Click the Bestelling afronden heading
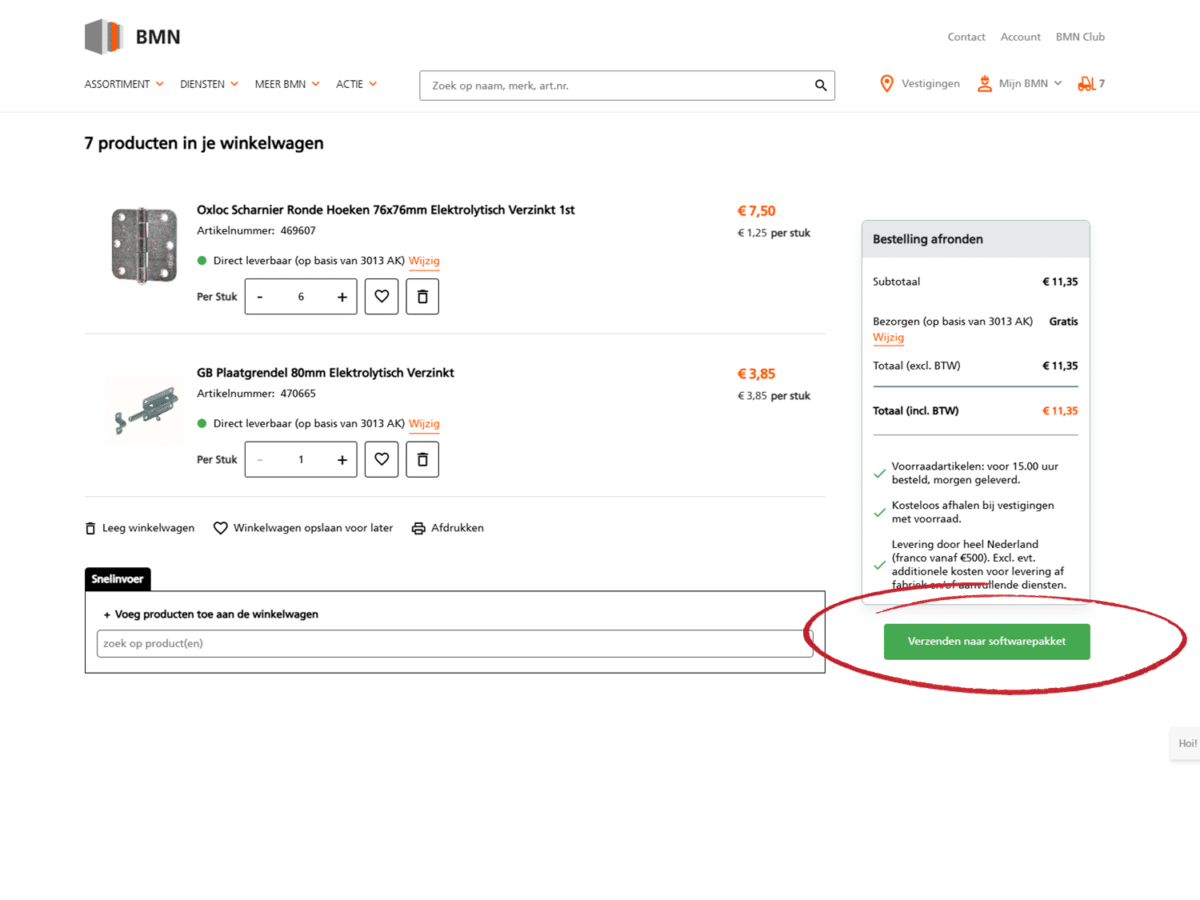The width and height of the screenshot is (1200, 900). [x=928, y=240]
